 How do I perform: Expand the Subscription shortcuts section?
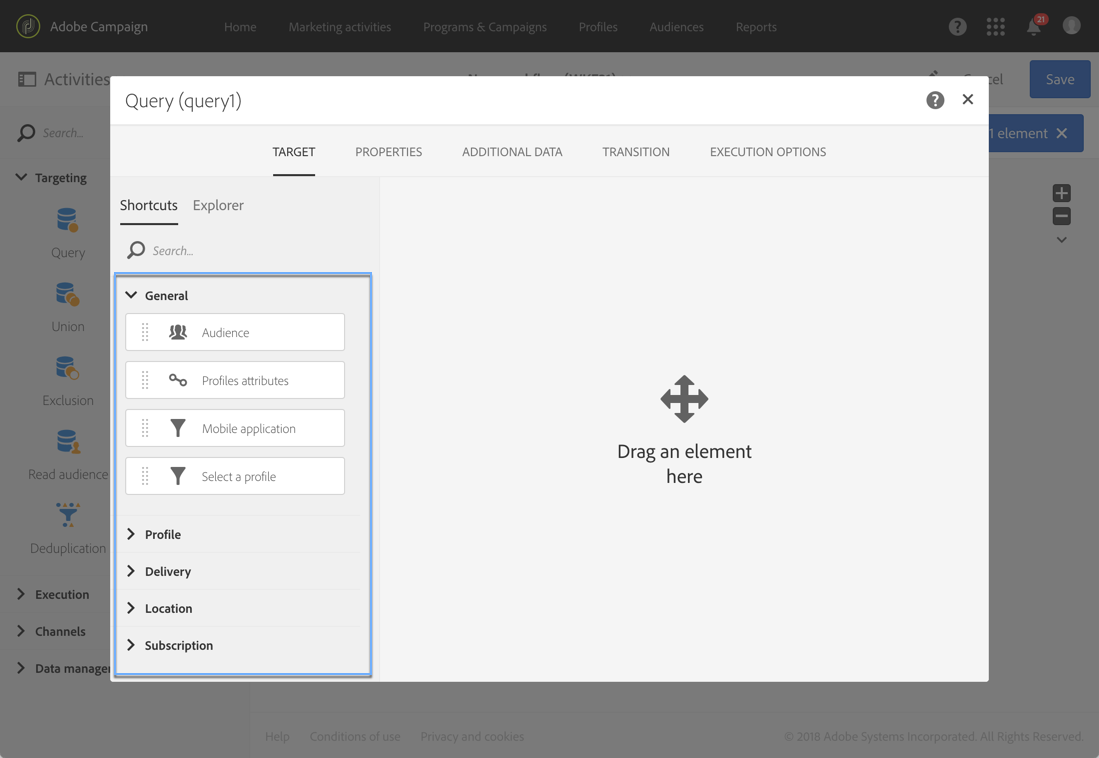[131, 645]
